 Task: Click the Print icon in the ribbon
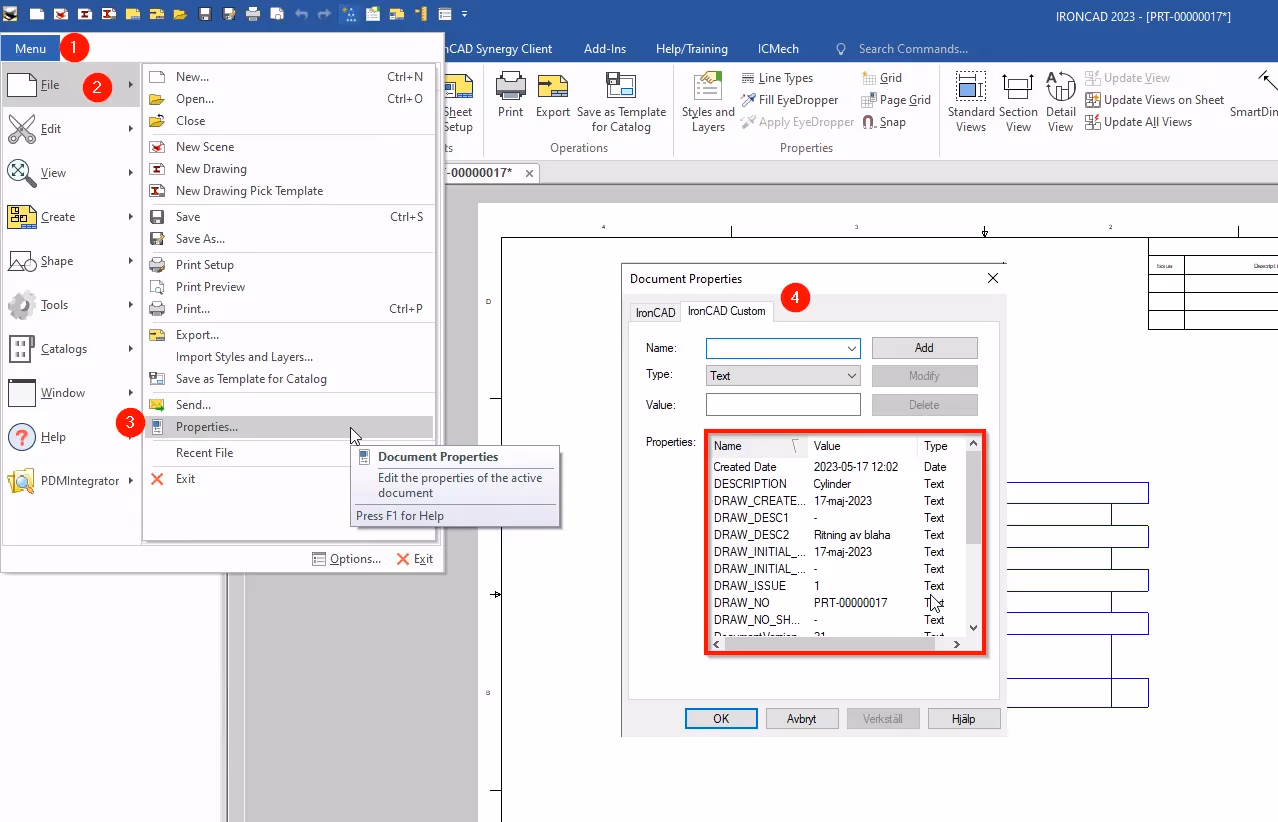pyautogui.click(x=510, y=95)
